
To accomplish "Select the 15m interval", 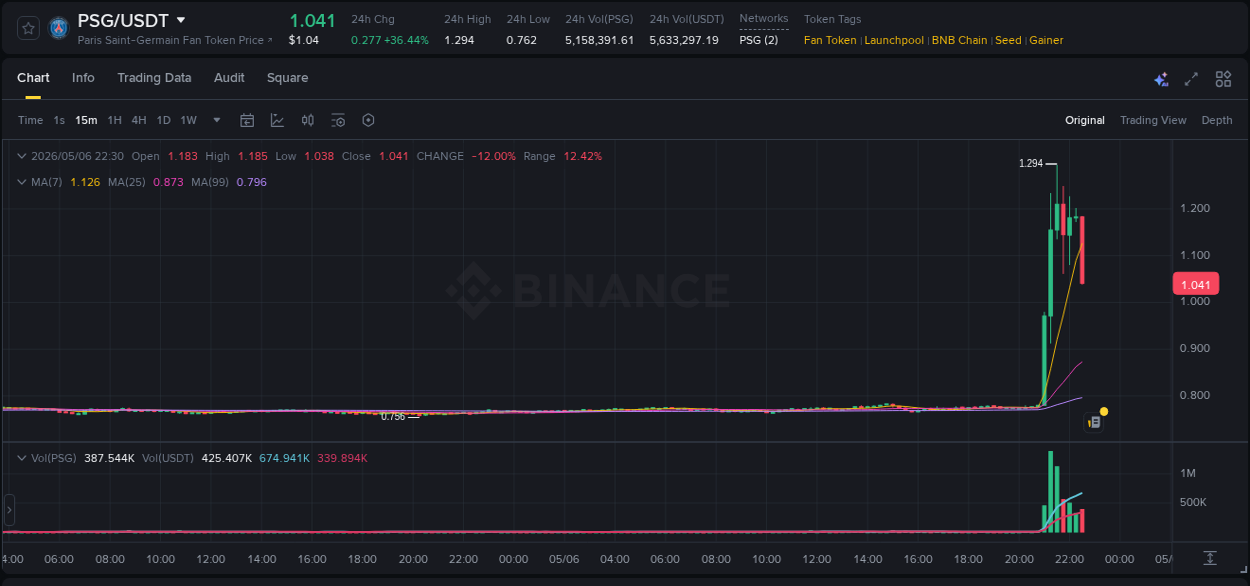I will (86, 120).
